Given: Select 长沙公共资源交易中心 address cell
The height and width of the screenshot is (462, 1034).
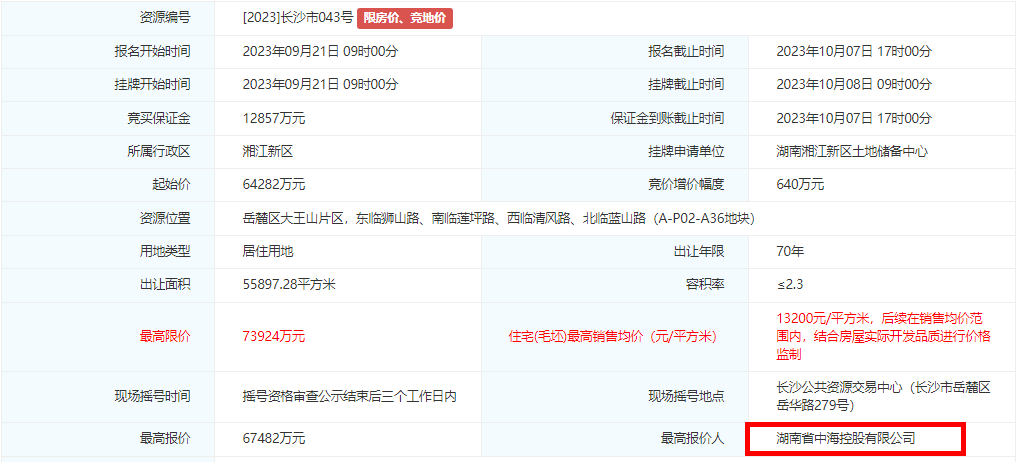Looking at the screenshot, I should click(884, 397).
